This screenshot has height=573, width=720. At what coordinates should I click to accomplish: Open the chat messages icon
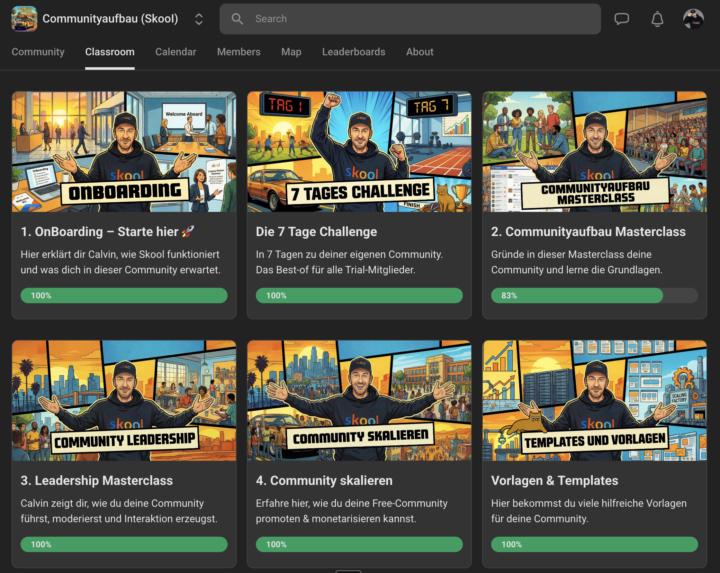(622, 19)
